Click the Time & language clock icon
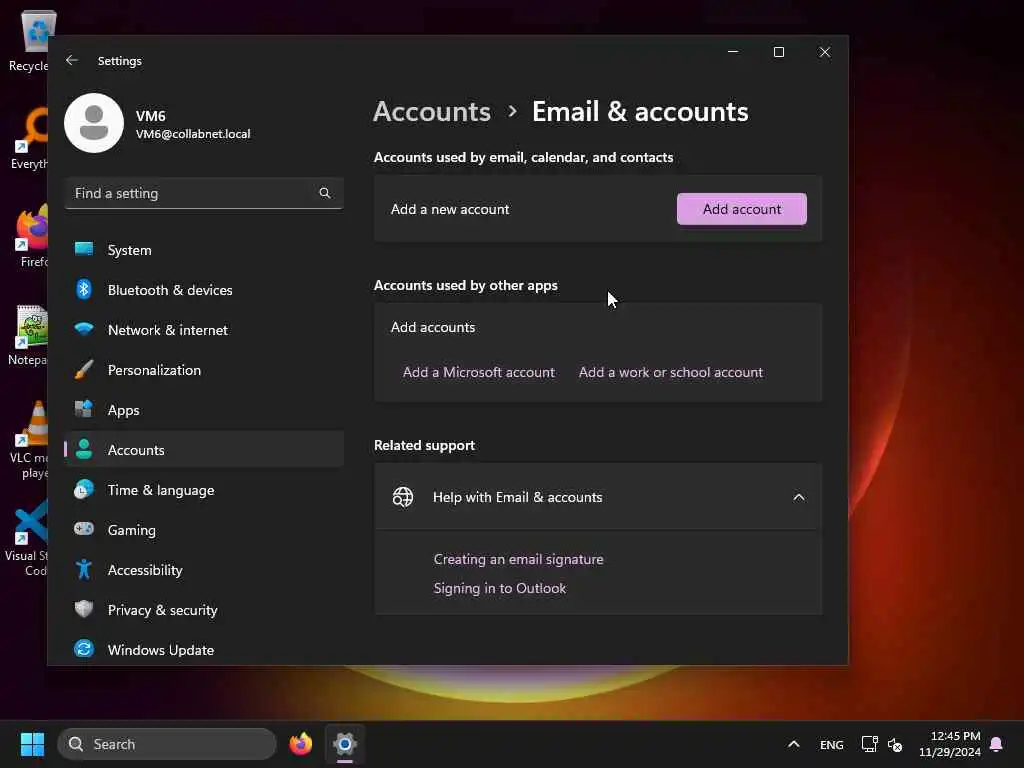Image resolution: width=1024 pixels, height=768 pixels. (84, 489)
